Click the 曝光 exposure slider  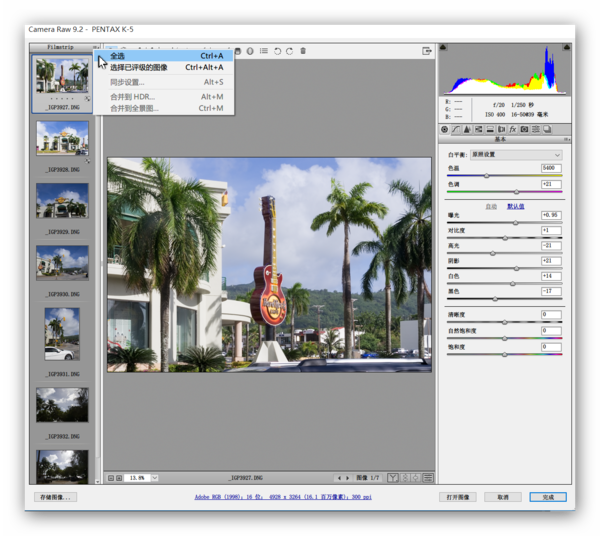click(515, 222)
